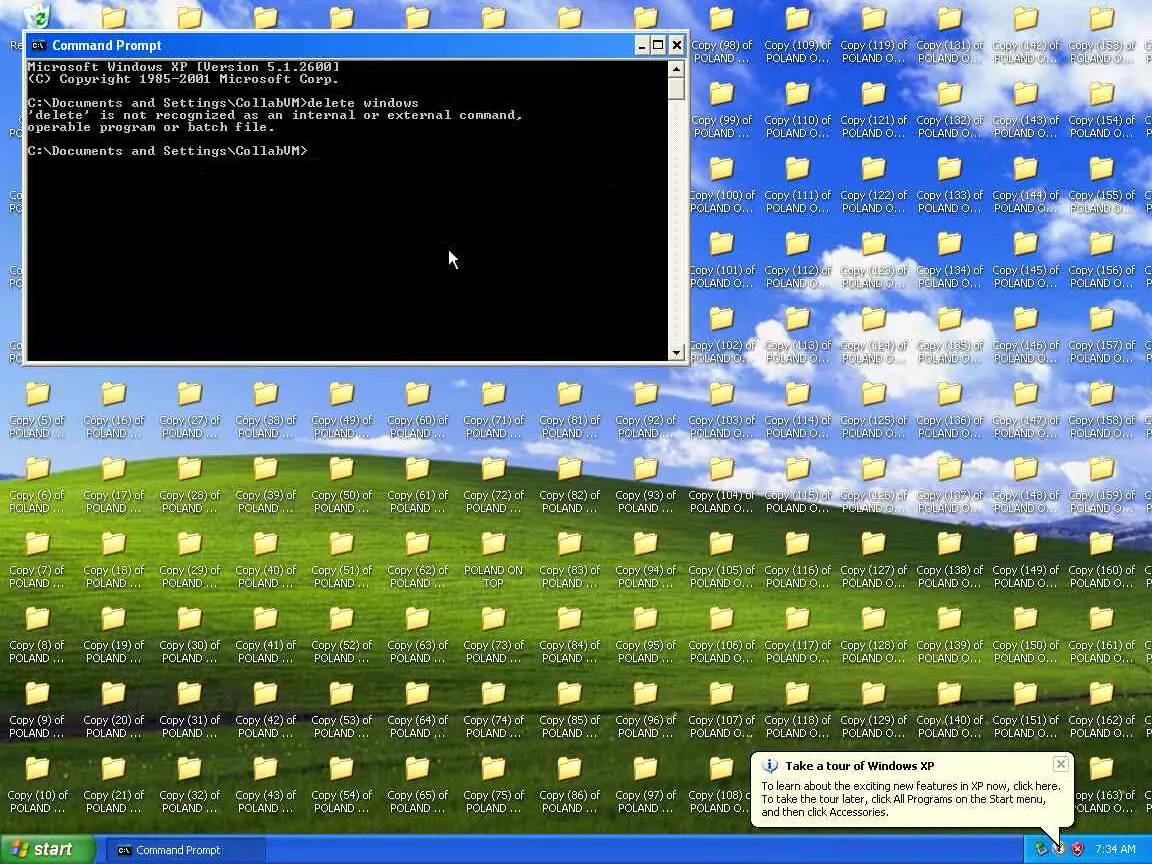Select the Copy (16) of POLAND folder
The height and width of the screenshot is (864, 1152).
click(113, 409)
